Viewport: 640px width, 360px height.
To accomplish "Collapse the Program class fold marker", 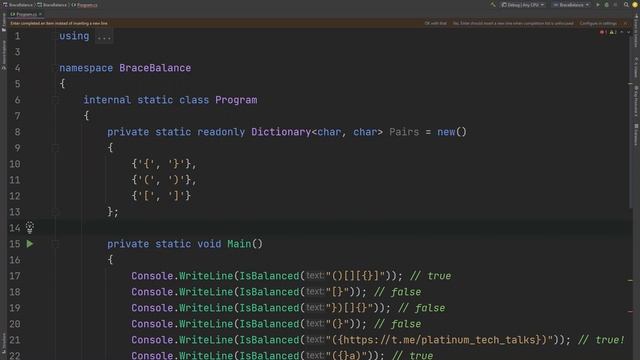I will click(x=56, y=100).
